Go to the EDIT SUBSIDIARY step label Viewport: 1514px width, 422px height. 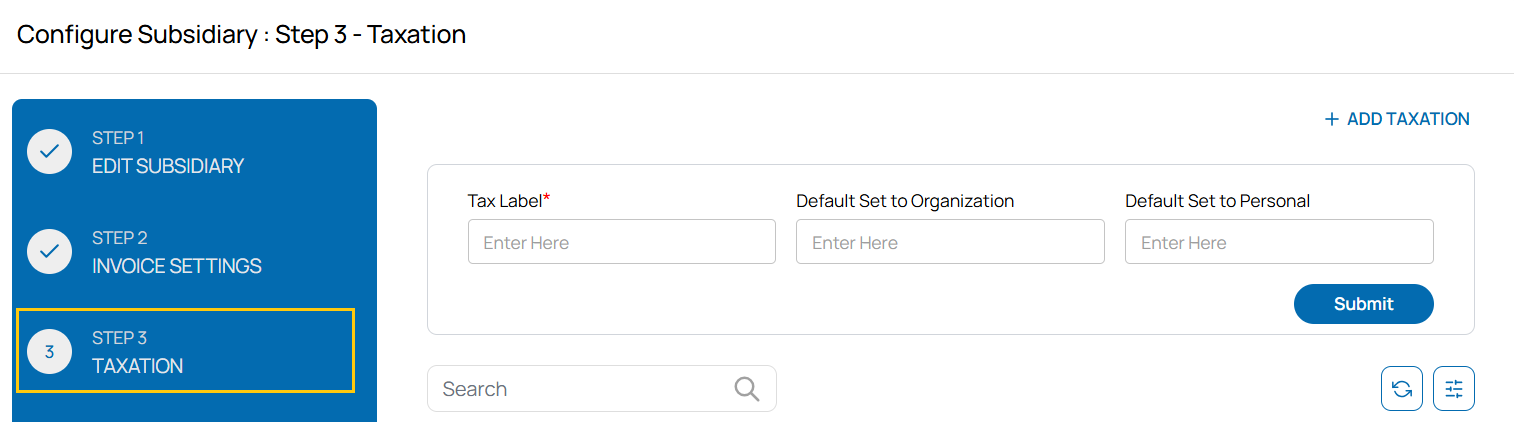point(168,166)
